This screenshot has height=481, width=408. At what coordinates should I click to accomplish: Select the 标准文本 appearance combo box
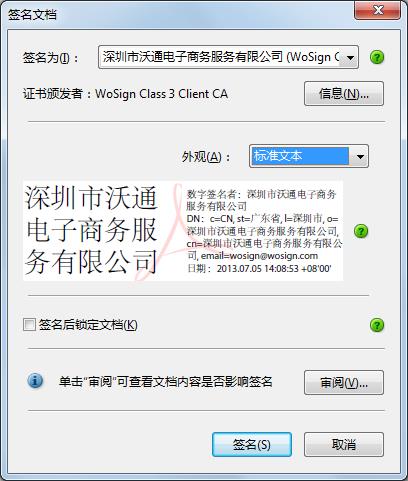point(309,156)
